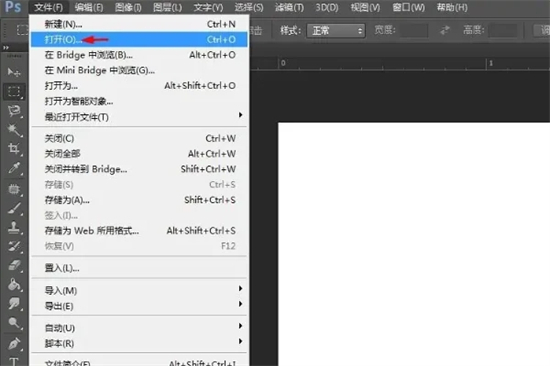Select the Crop tool
The width and height of the screenshot is (550, 366).
(14, 149)
